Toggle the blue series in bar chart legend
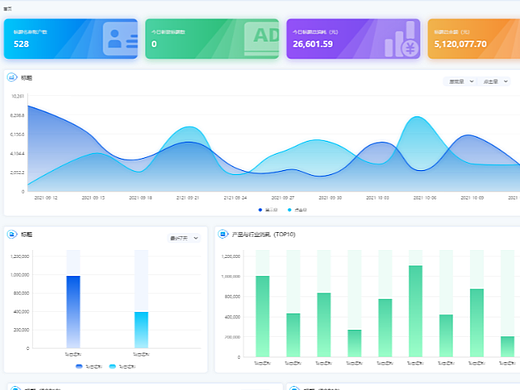The image size is (520, 390). 89,366
